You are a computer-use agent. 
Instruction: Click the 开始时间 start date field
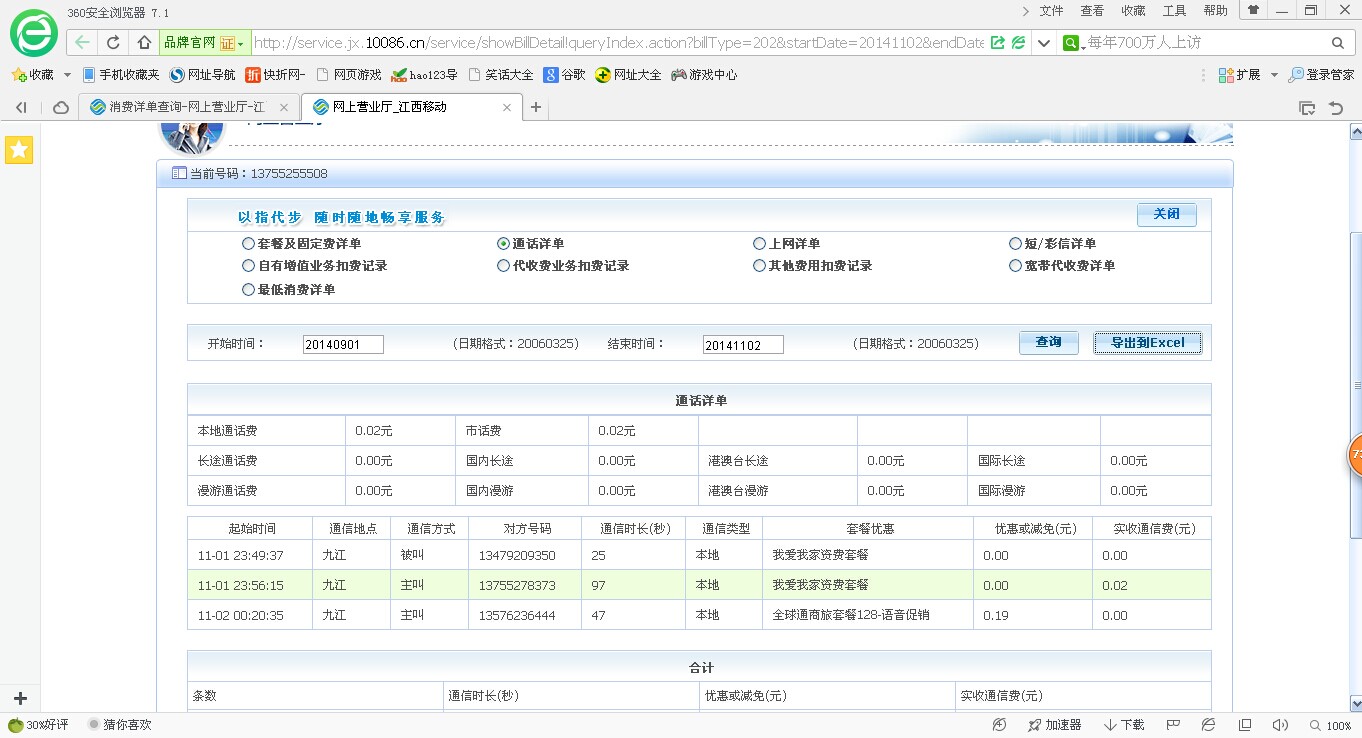point(343,345)
